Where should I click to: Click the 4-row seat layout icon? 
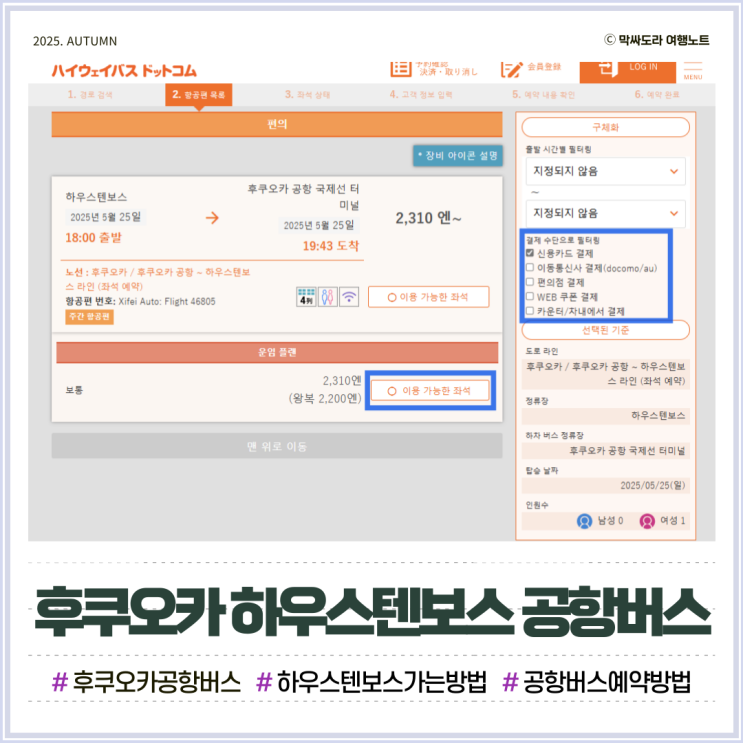pyautogui.click(x=306, y=297)
